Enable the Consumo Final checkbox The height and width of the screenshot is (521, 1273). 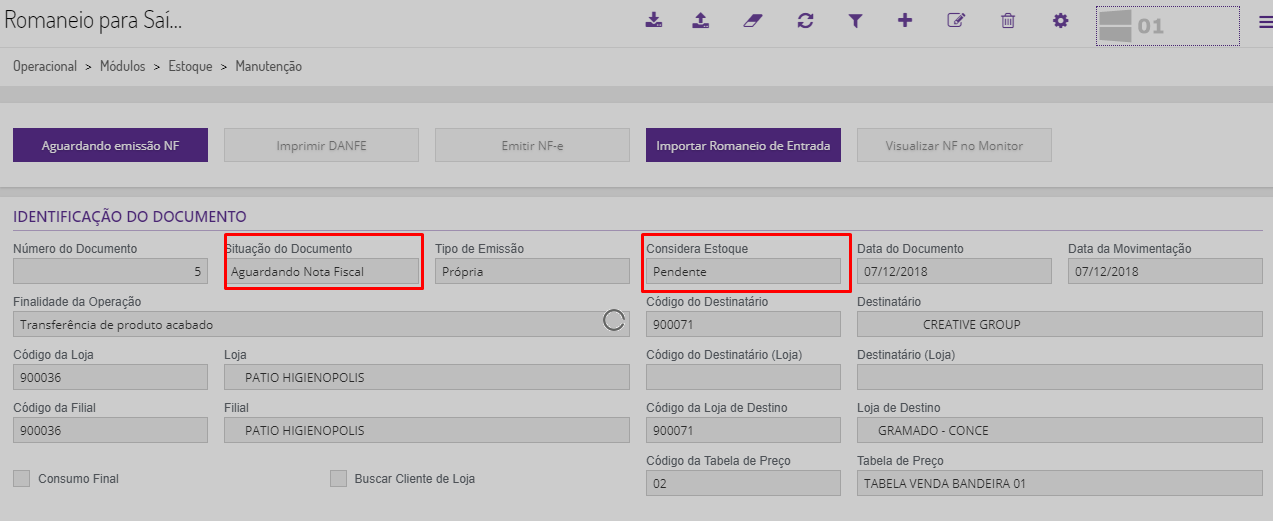[x=22, y=479]
